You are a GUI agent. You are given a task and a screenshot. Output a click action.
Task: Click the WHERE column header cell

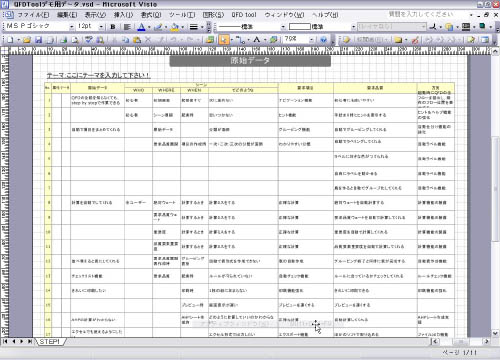[x=166, y=90]
